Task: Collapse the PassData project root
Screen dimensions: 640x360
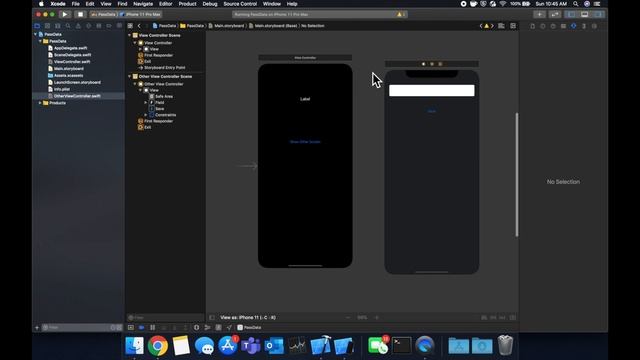Action: [36, 34]
